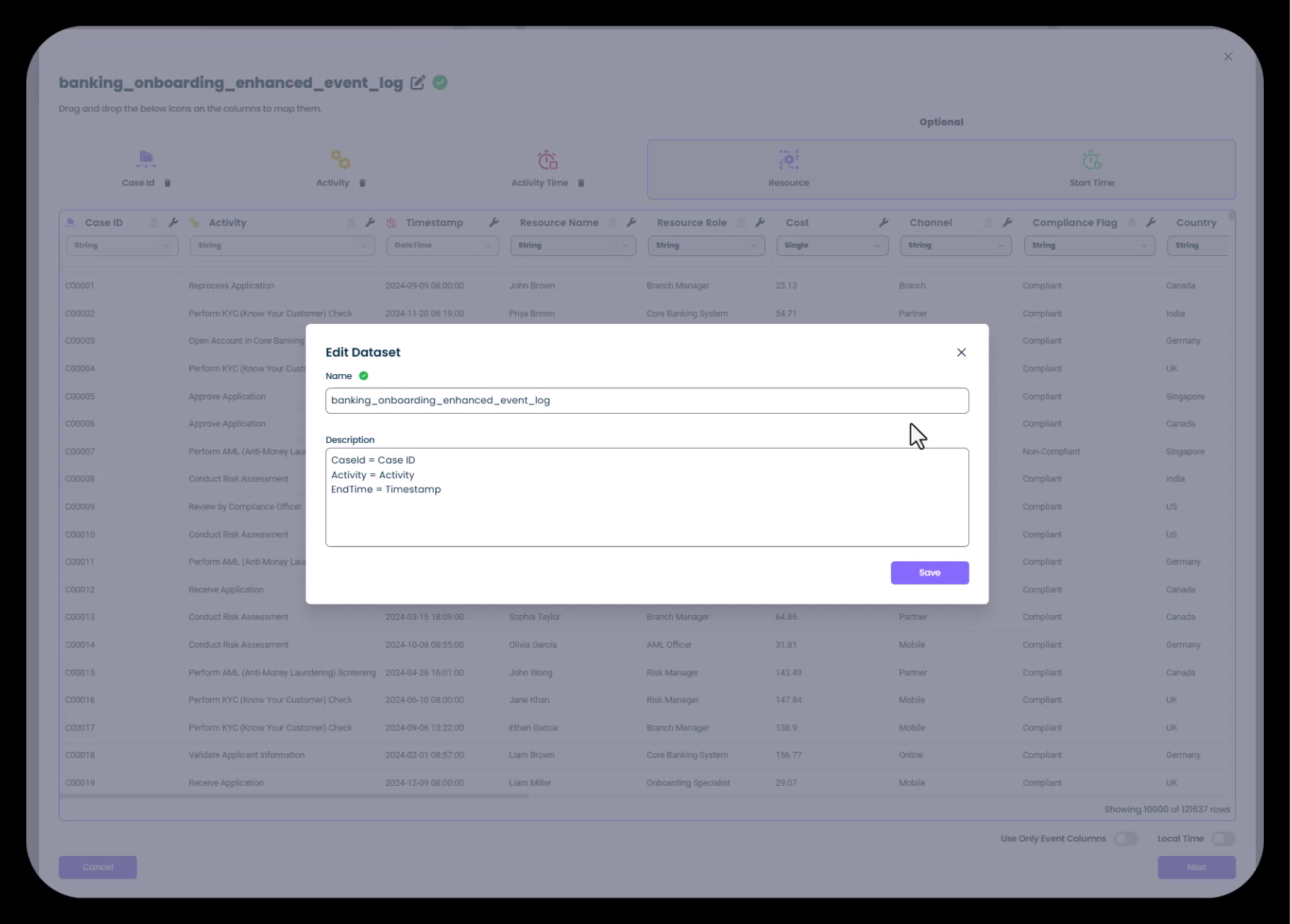
Task: Click the dataset Name input field
Action: (646, 400)
